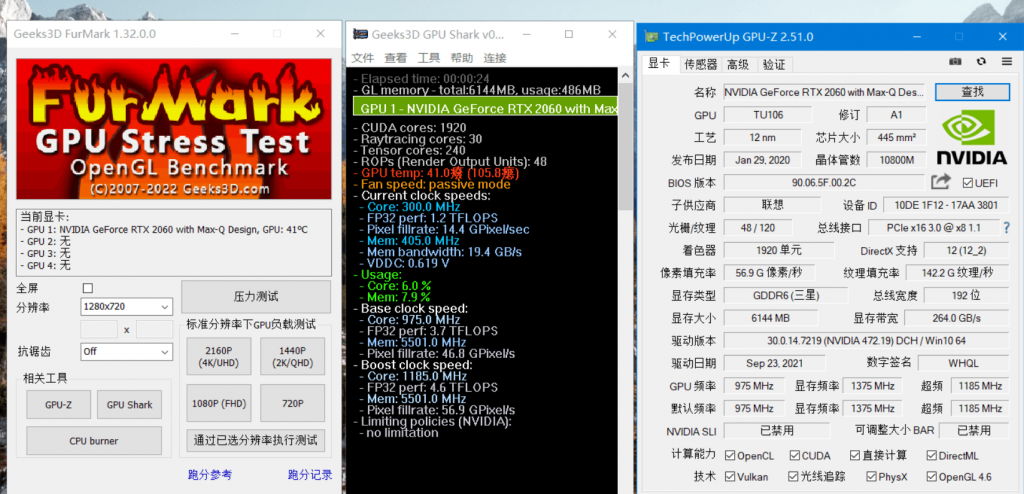Click the 1440P (2K/QHD) preset button
Screen dimensions: 1024x494
[293, 357]
